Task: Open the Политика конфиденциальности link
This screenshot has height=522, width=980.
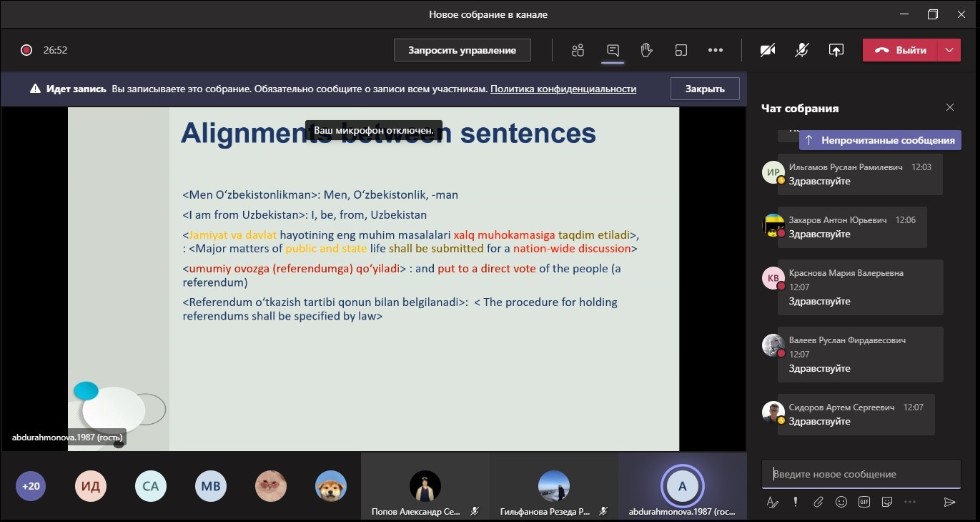Action: pyautogui.click(x=563, y=89)
